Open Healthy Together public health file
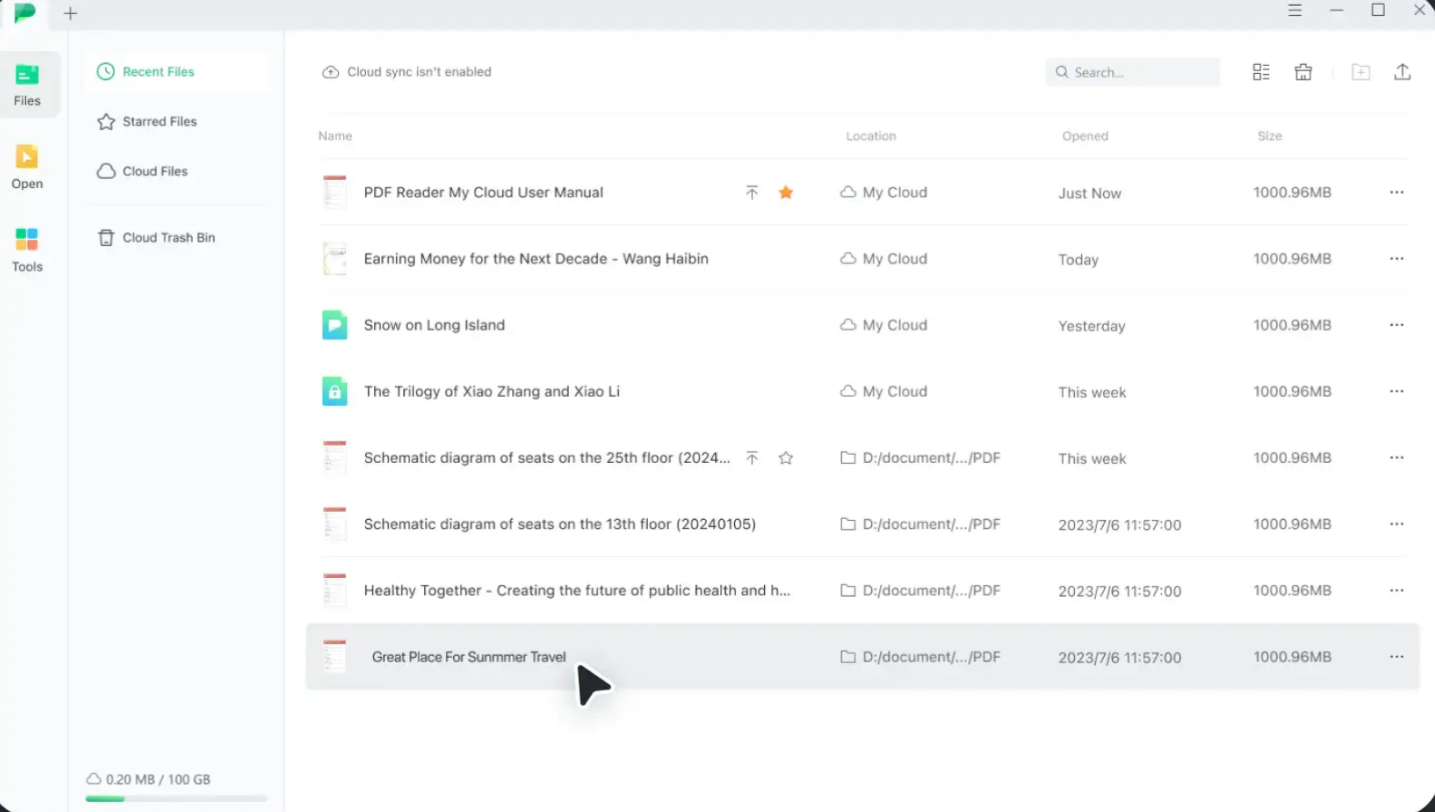This screenshot has width=1435, height=812. [x=577, y=591]
